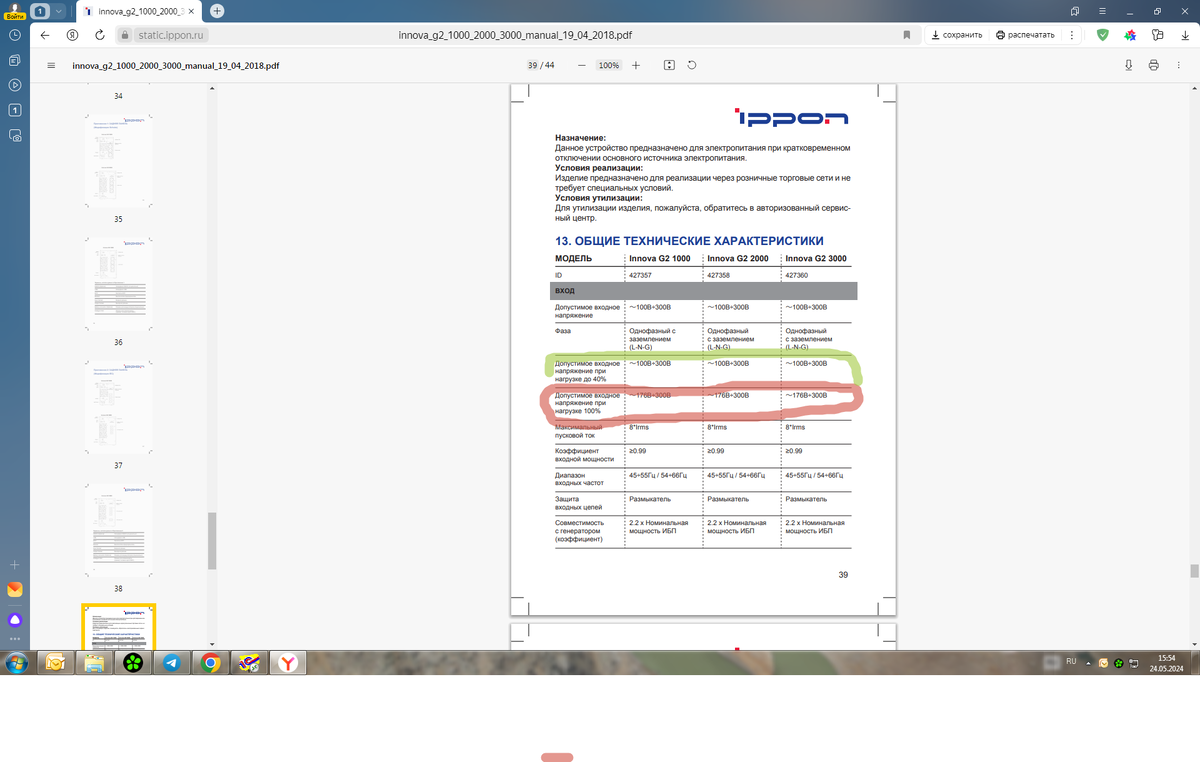Open PDF viewer more actions menu
This screenshot has width=1200, height=762.
tap(1178, 65)
